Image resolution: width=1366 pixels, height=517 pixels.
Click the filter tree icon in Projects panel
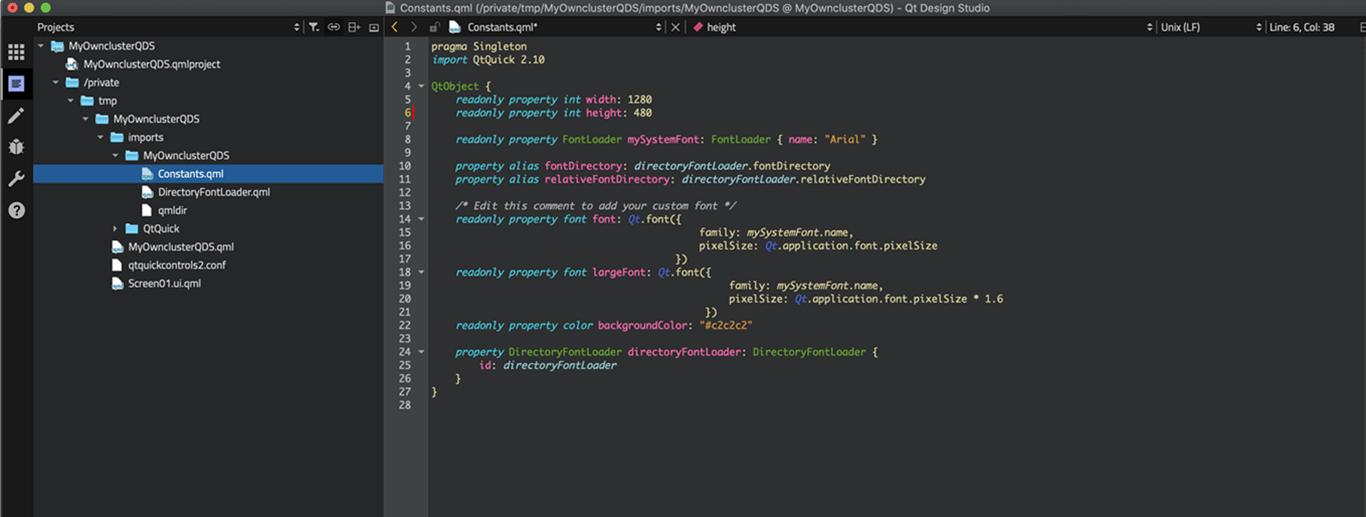313,27
